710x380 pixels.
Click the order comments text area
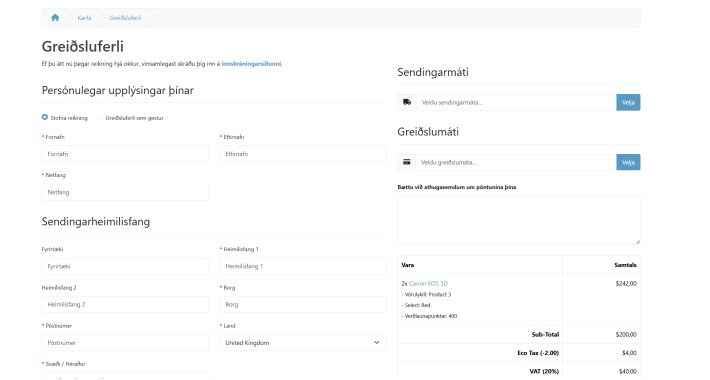tap(519, 220)
